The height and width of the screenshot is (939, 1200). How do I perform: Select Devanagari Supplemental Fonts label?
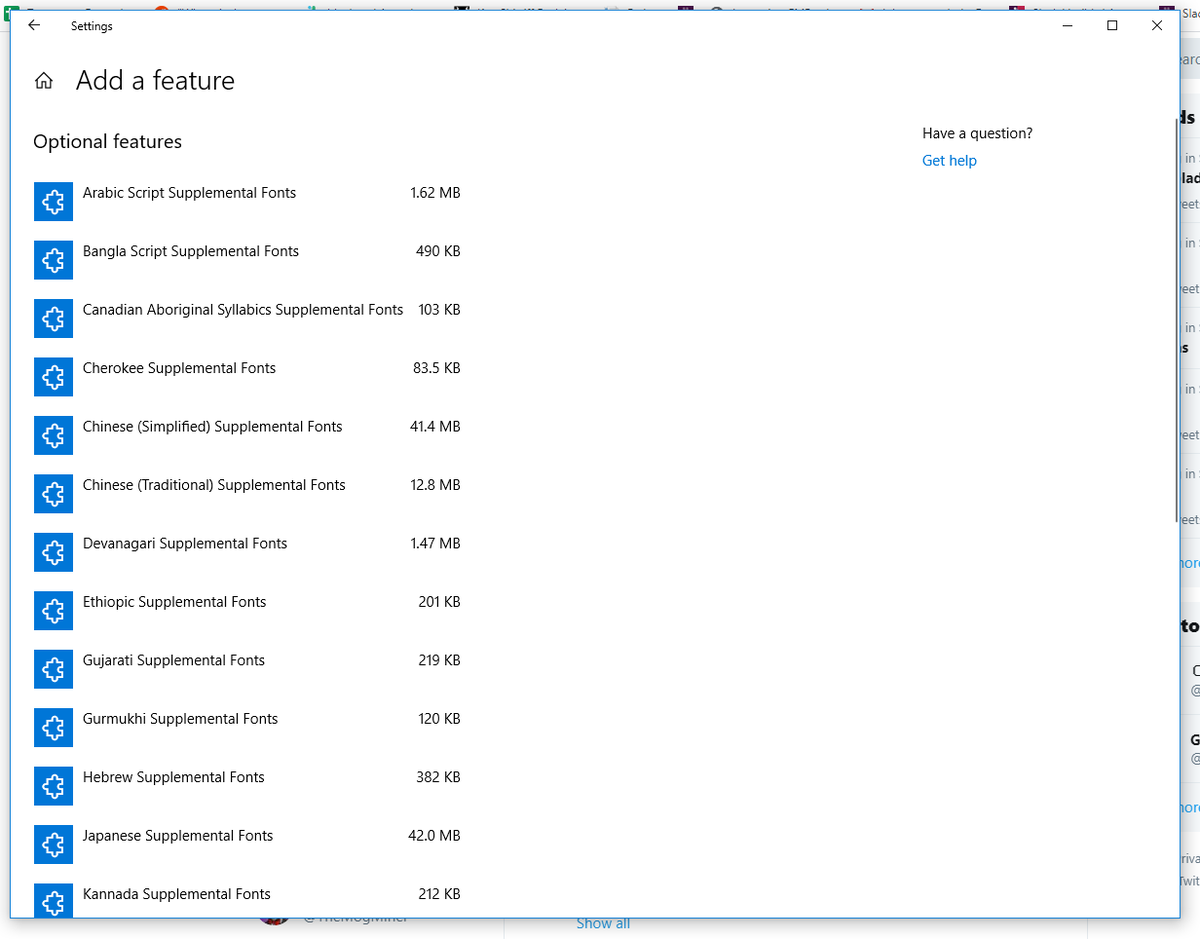pos(185,544)
